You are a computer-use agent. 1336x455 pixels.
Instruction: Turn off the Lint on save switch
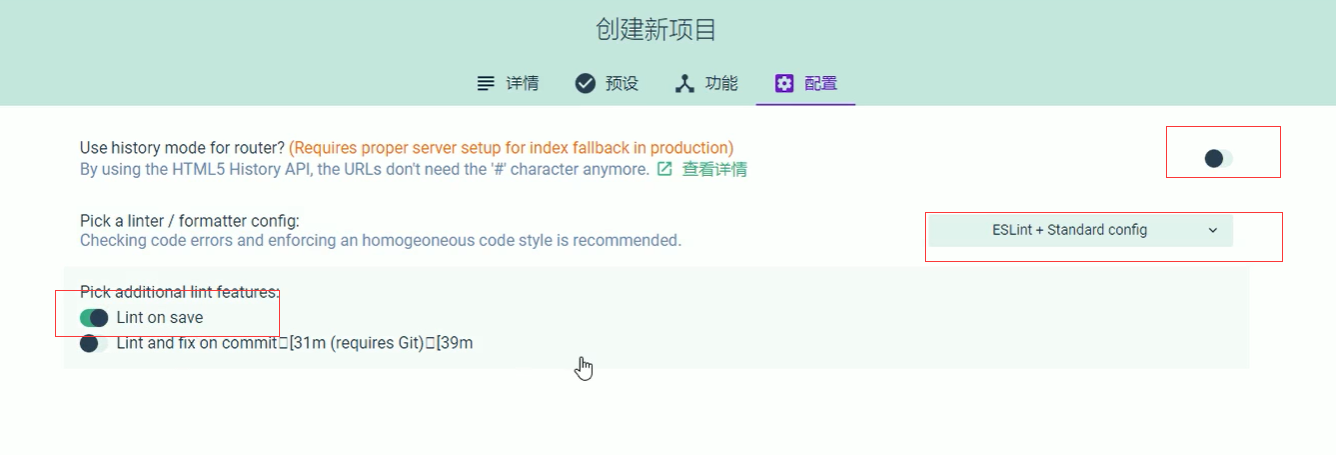(94, 318)
